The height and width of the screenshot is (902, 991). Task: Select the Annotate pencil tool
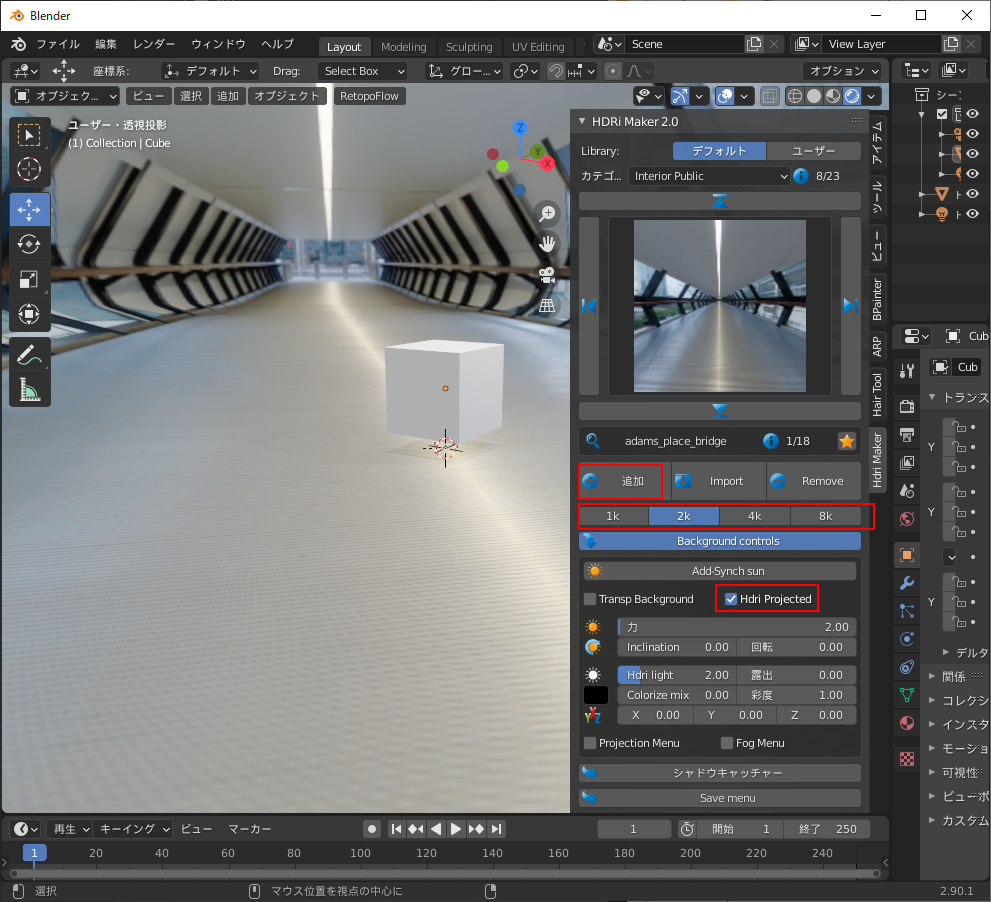[x=29, y=355]
